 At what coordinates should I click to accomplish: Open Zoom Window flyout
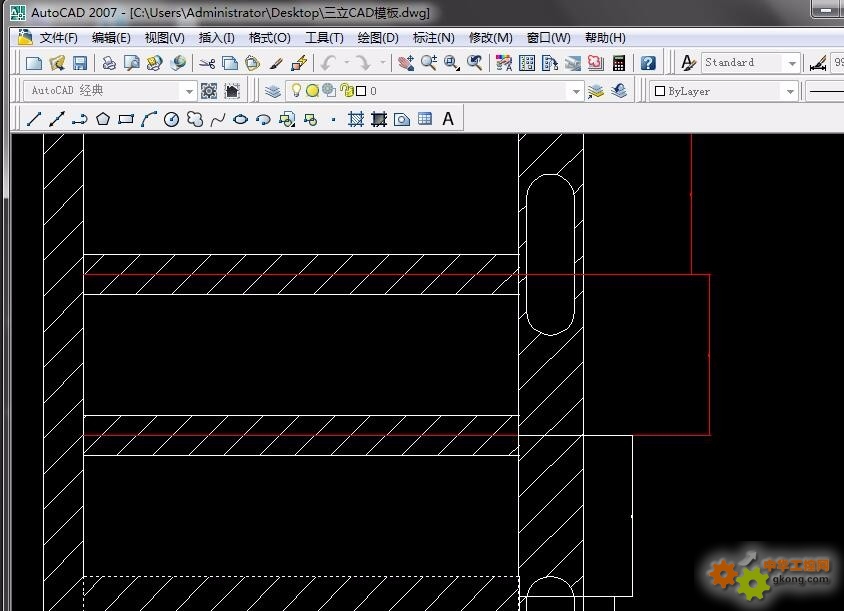[x=452, y=64]
